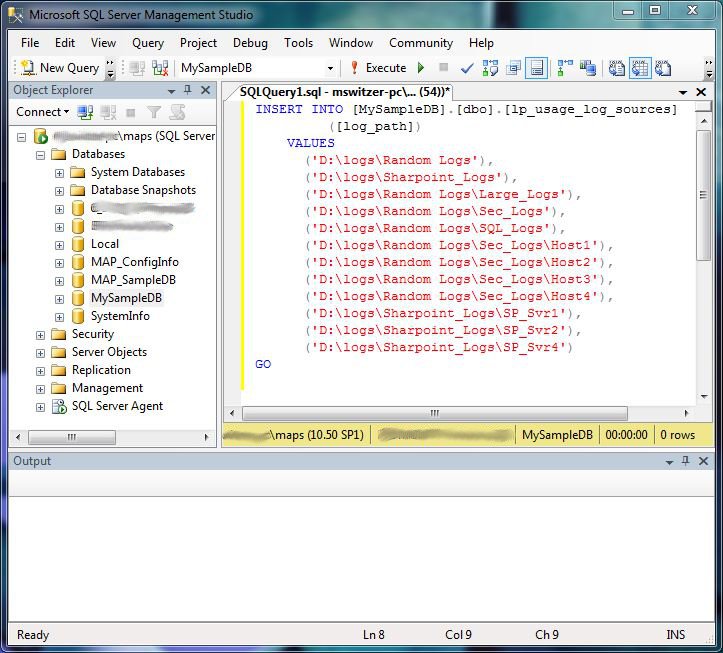Click the Parse checkmark icon
The image size is (723, 653).
click(467, 68)
